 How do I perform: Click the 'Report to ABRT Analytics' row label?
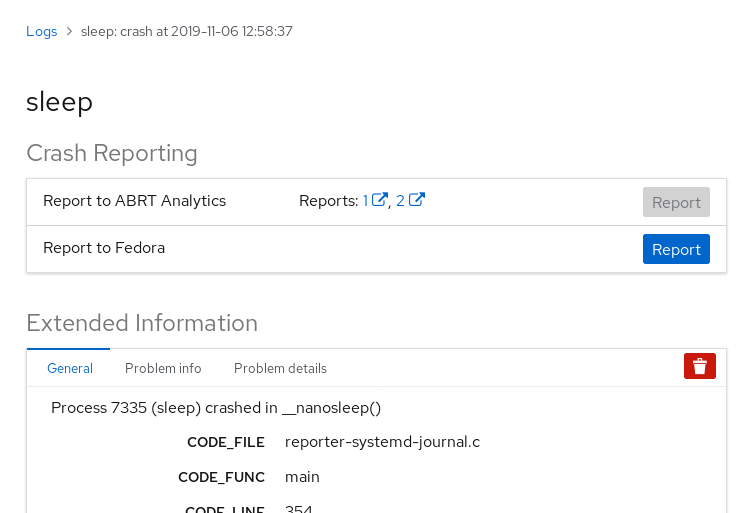point(134,201)
